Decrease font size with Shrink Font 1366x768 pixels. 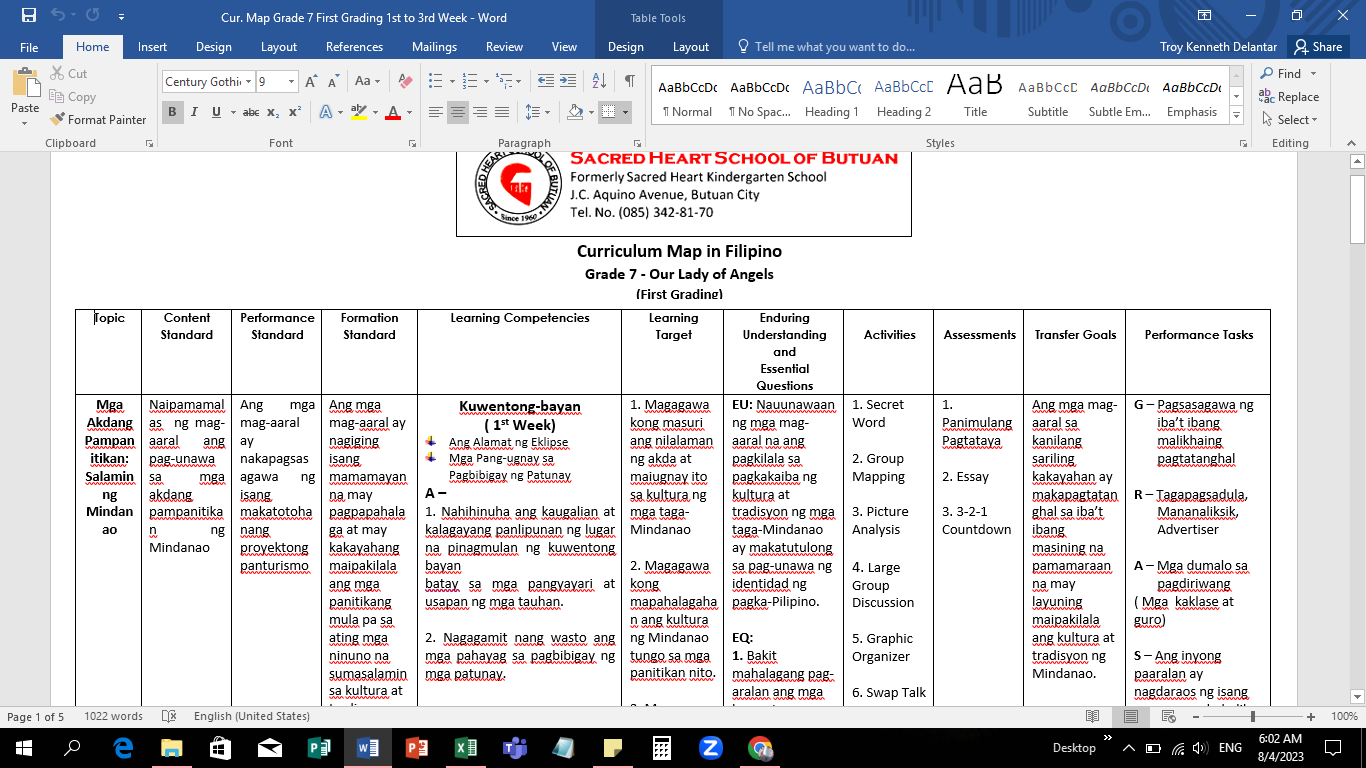pos(332,82)
